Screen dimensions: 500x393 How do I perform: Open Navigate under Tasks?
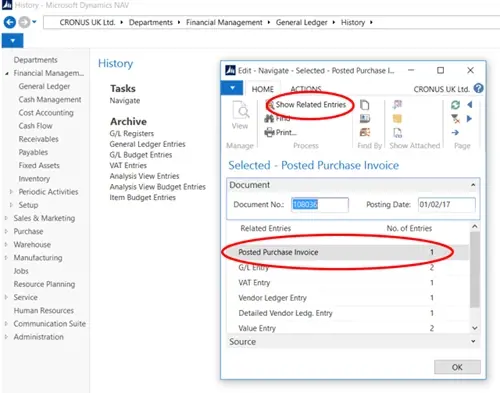pos(125,101)
